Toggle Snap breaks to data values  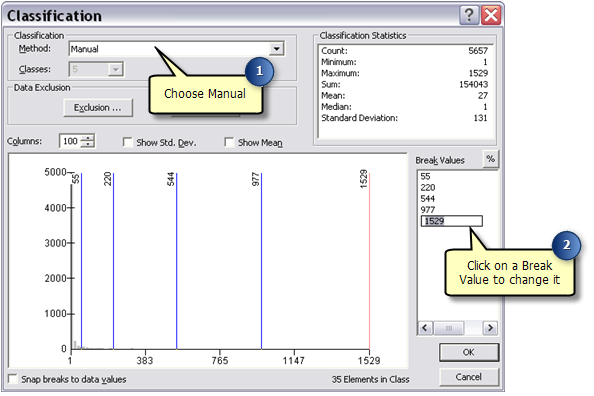click(x=13, y=379)
